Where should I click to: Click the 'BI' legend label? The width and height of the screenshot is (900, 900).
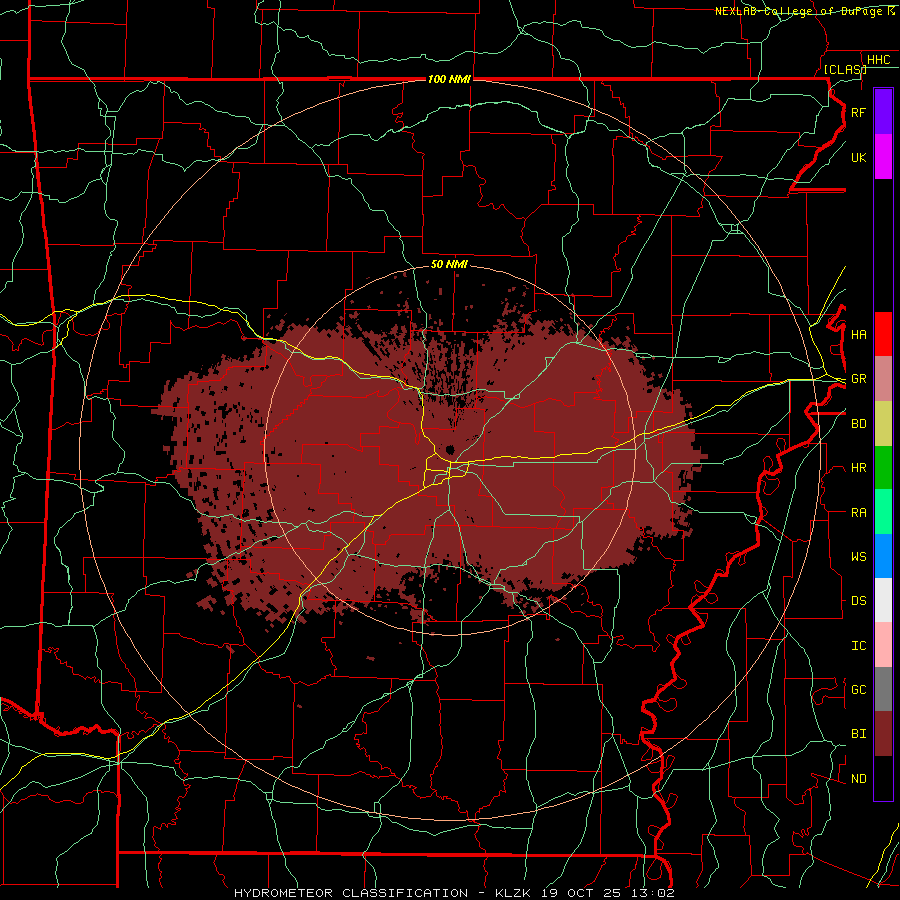858,734
